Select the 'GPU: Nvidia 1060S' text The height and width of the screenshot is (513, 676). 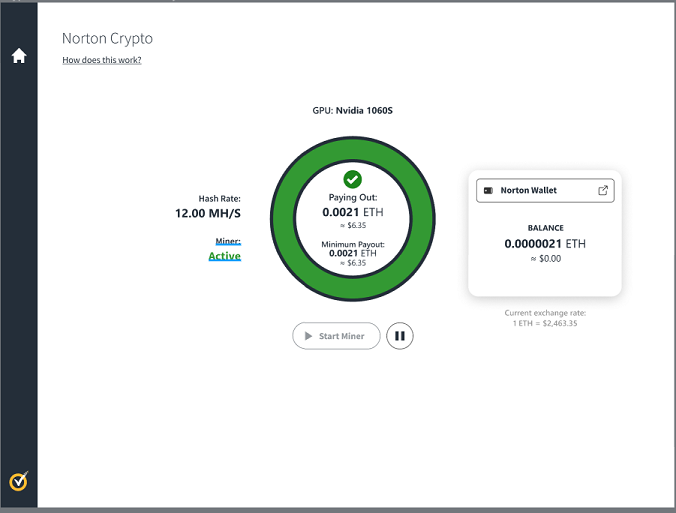click(x=352, y=110)
